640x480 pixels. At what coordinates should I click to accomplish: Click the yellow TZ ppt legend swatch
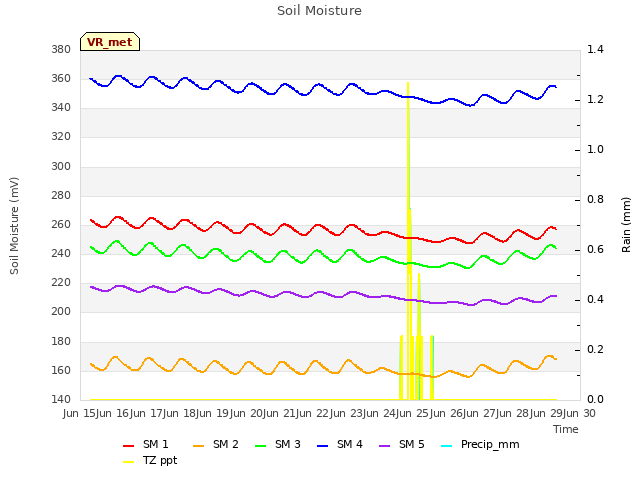[x=129, y=462]
